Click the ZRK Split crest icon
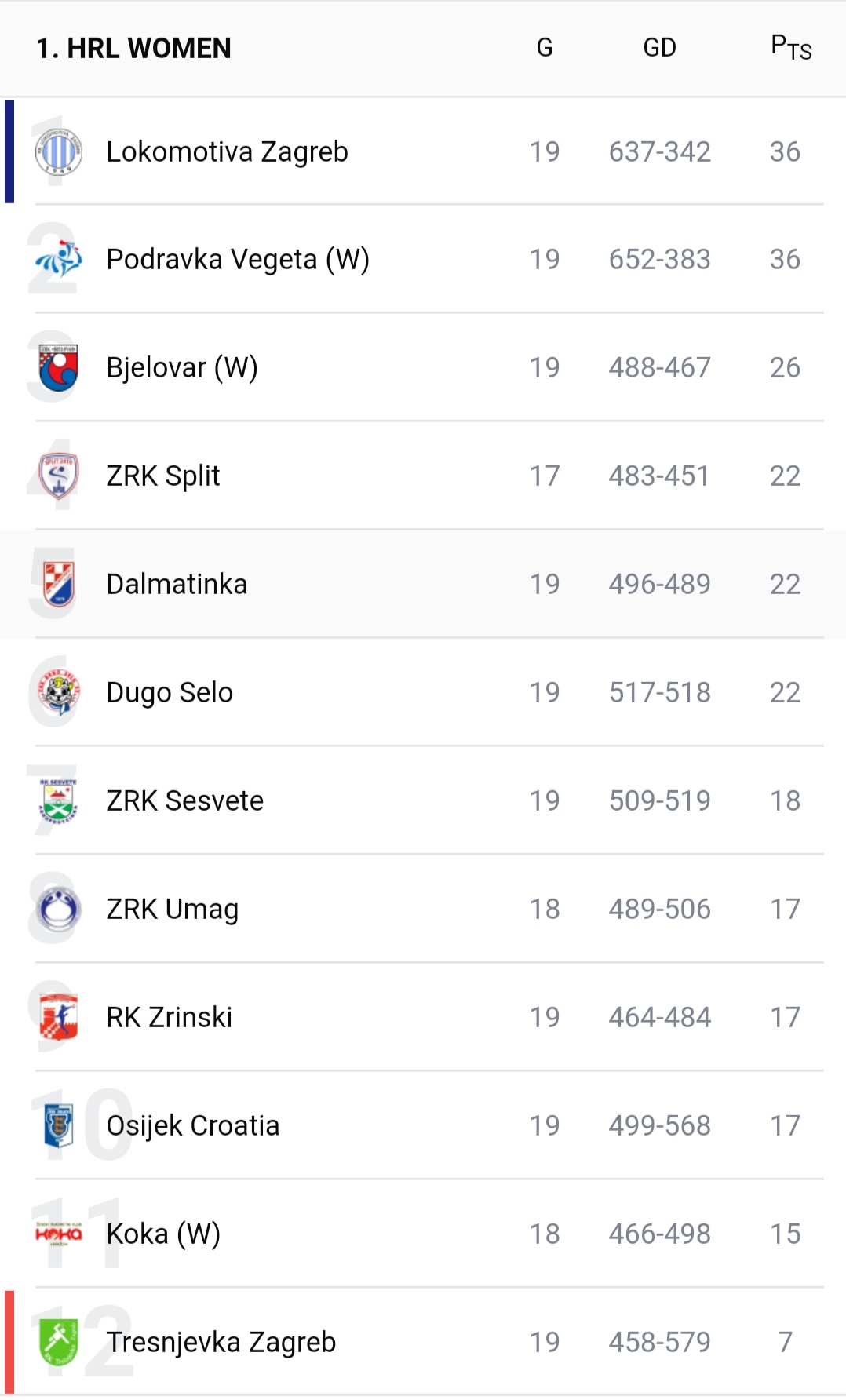 (x=59, y=476)
